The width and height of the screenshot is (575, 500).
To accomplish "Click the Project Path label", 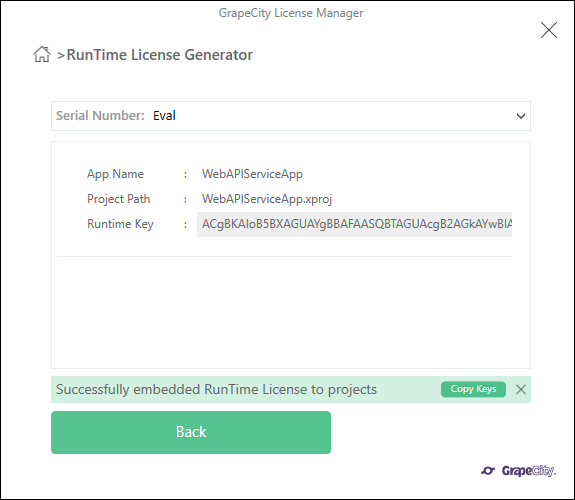I will click(x=118, y=199).
